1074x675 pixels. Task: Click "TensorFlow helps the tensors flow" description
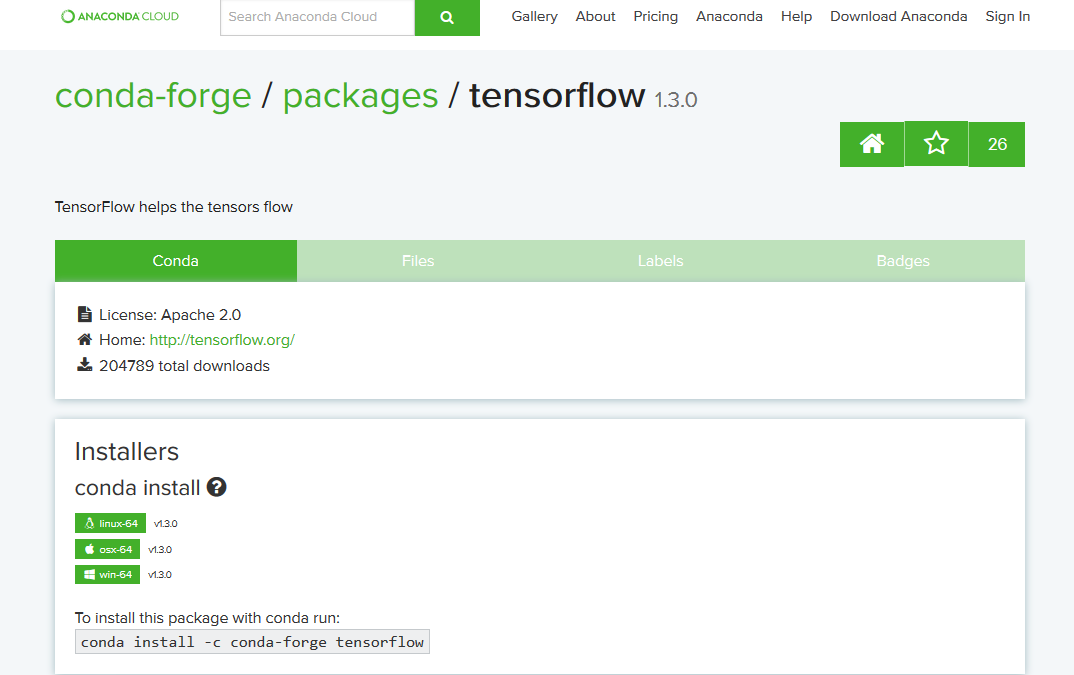point(174,207)
